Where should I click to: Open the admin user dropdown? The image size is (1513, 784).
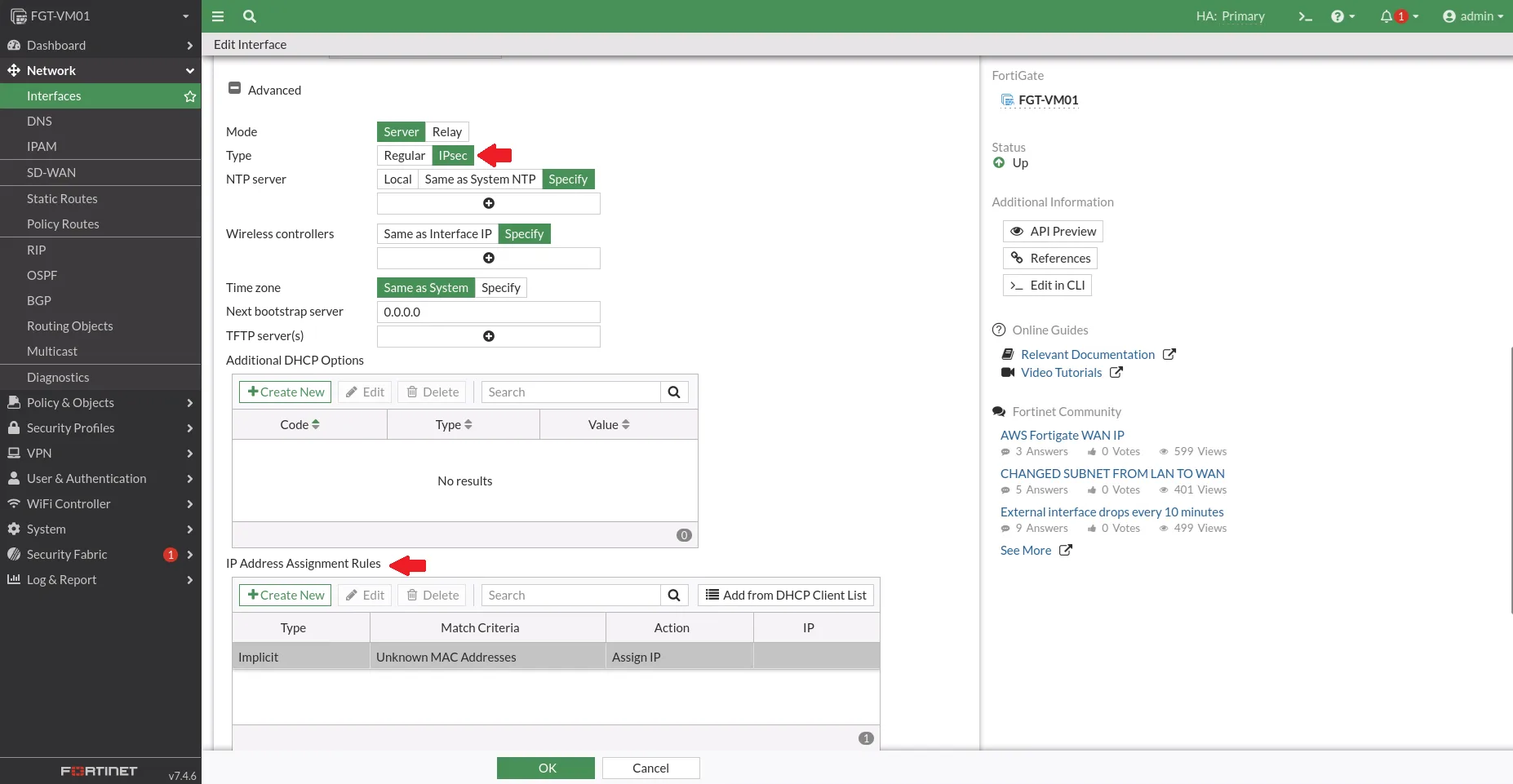(x=1472, y=16)
